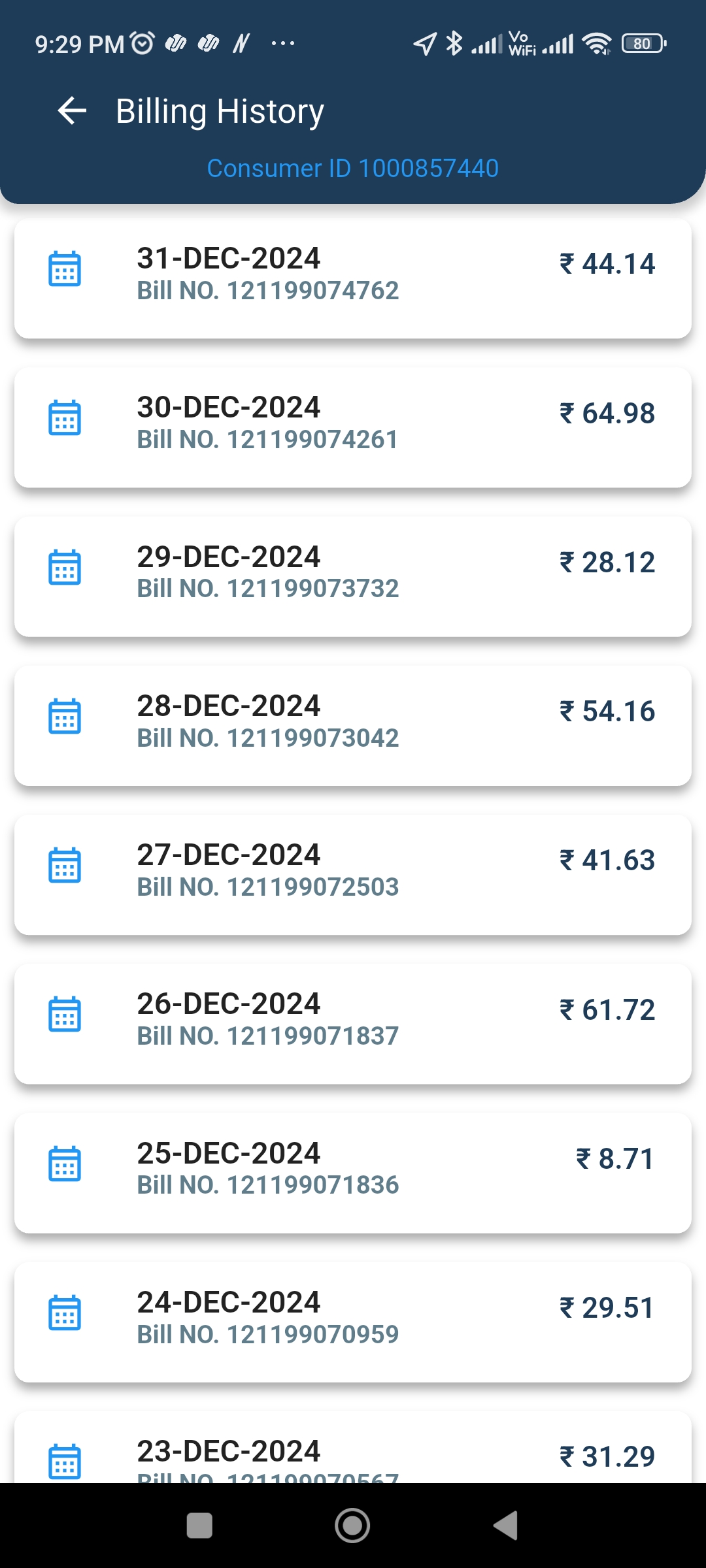Tap calendar icon for 26-DEC-2024 bill
706x1568 pixels.
point(65,1014)
